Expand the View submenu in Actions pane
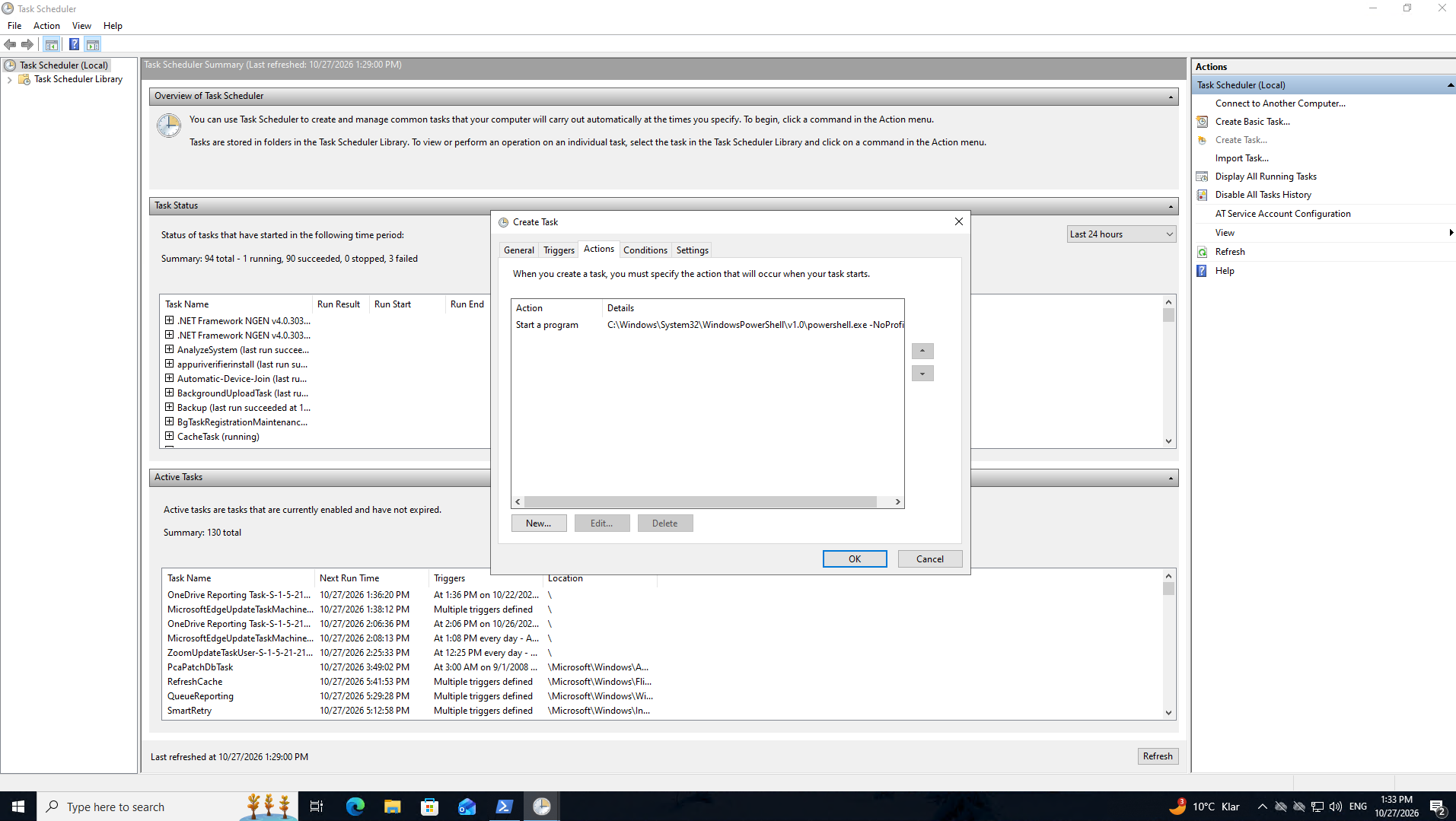1456x821 pixels. click(1451, 233)
